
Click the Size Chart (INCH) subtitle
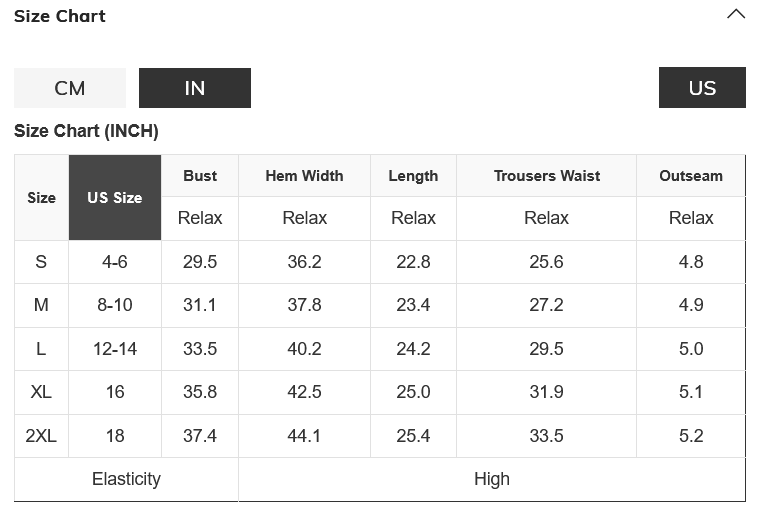tap(86, 131)
